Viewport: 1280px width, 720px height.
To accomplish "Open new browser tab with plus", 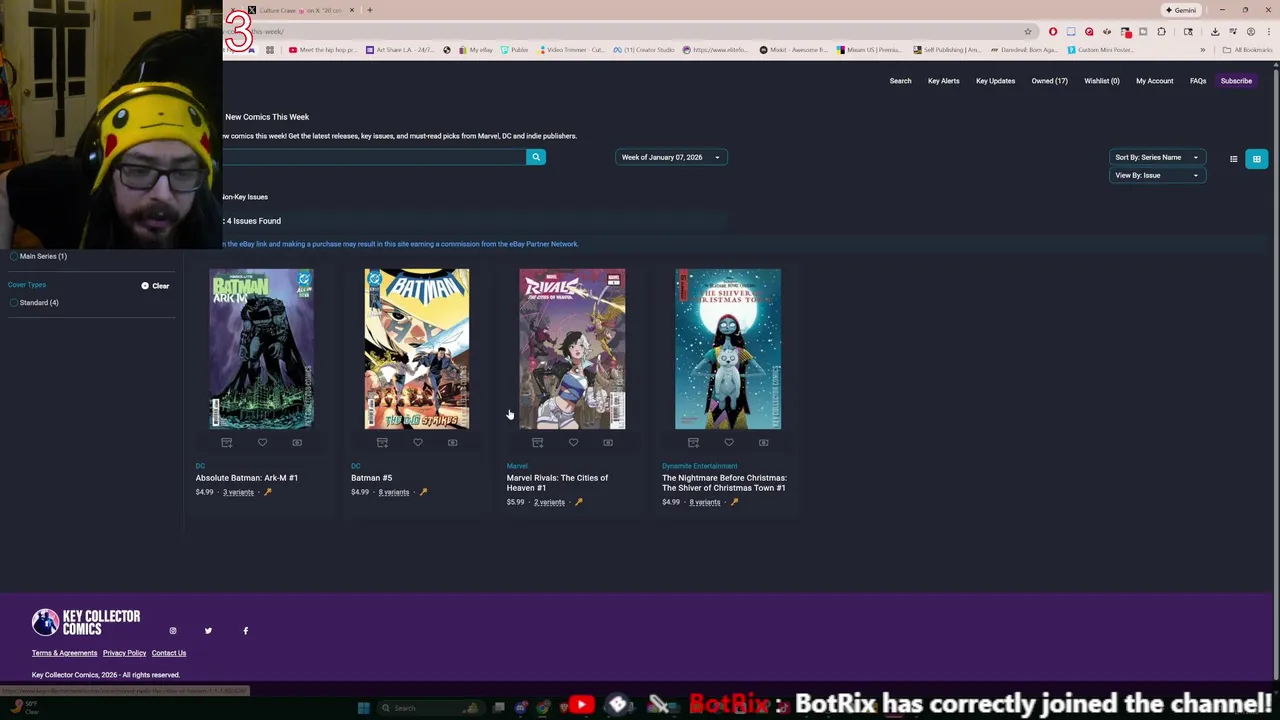I will point(369,10).
